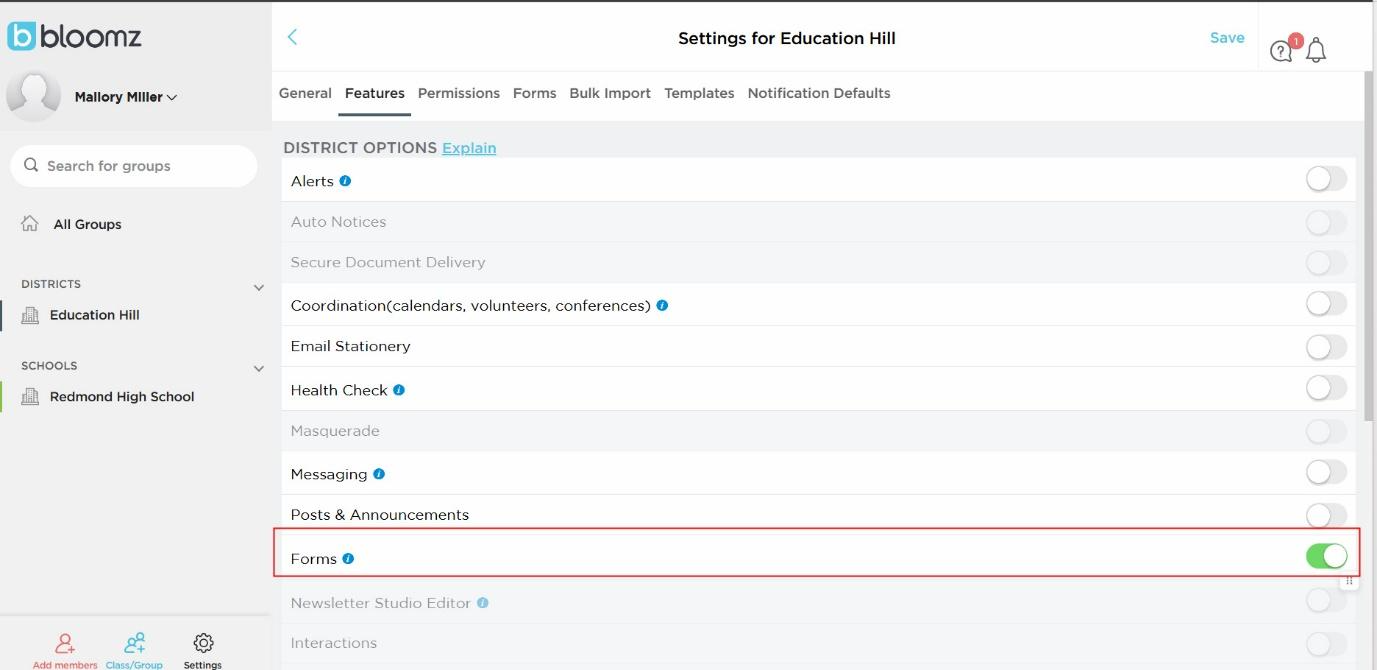
Task: Click the DISTRICT OPTIONS heading
Action: [x=360, y=148]
